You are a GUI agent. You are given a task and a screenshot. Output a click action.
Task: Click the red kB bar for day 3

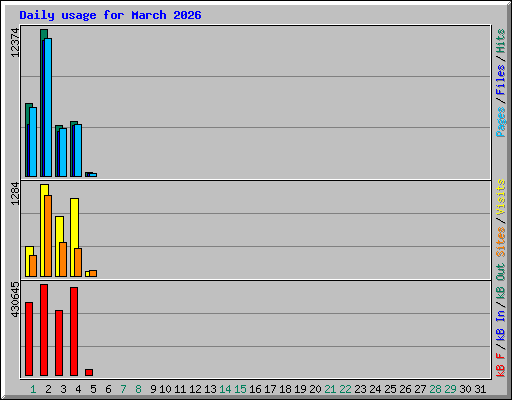59,343
